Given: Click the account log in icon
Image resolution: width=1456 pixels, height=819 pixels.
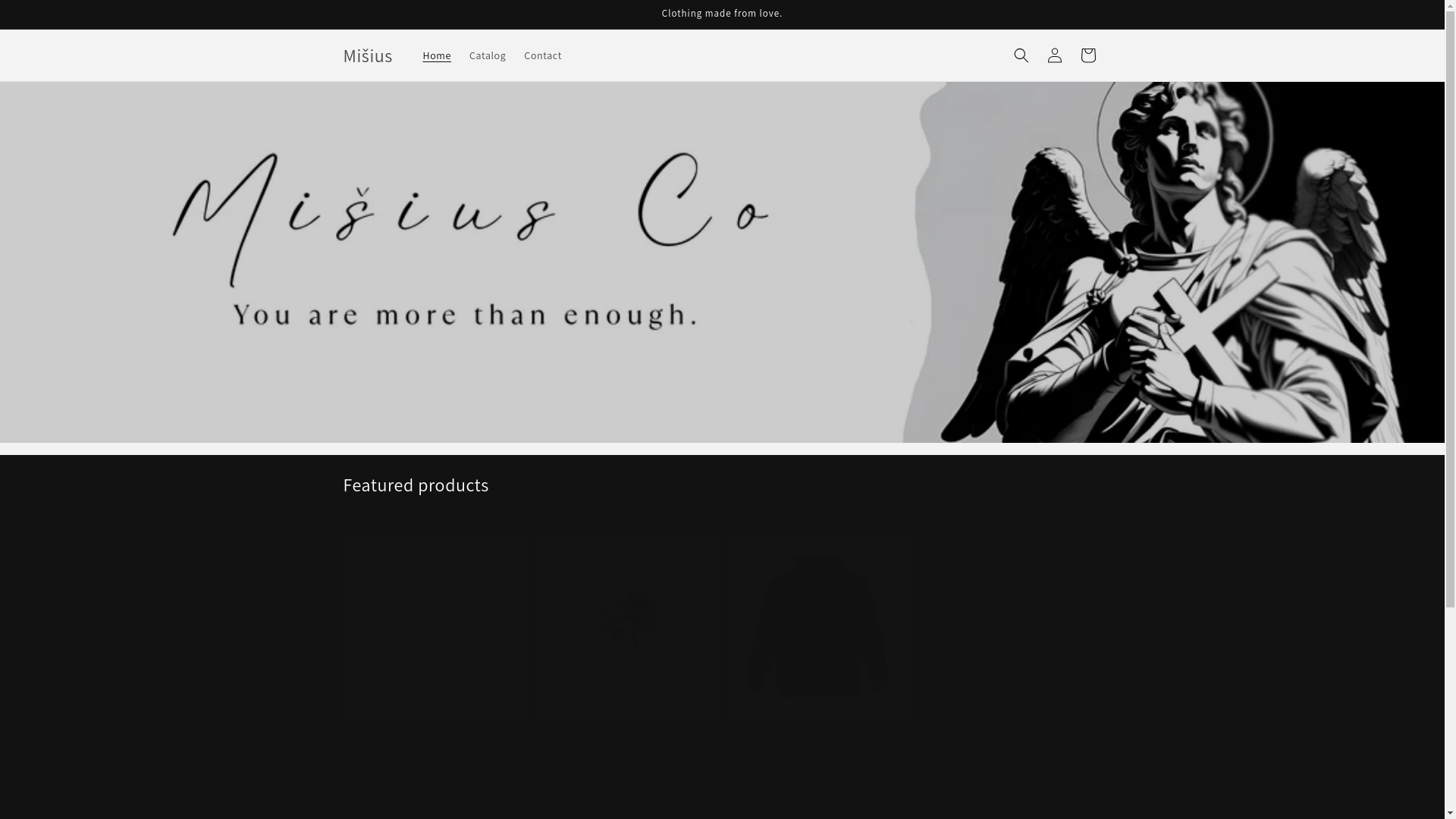Looking at the screenshot, I should click(1054, 55).
